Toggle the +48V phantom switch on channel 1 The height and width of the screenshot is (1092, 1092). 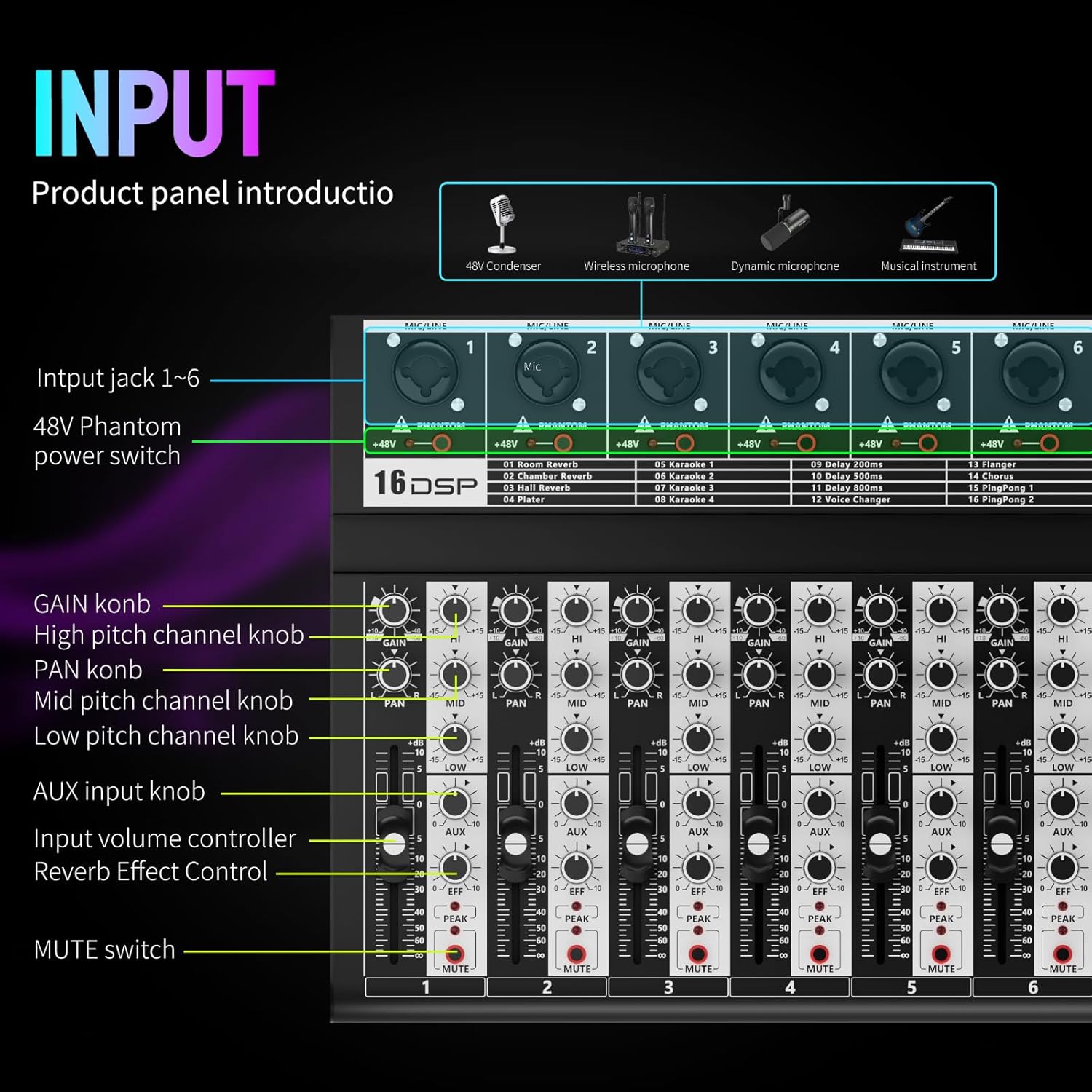pyautogui.click(x=441, y=443)
